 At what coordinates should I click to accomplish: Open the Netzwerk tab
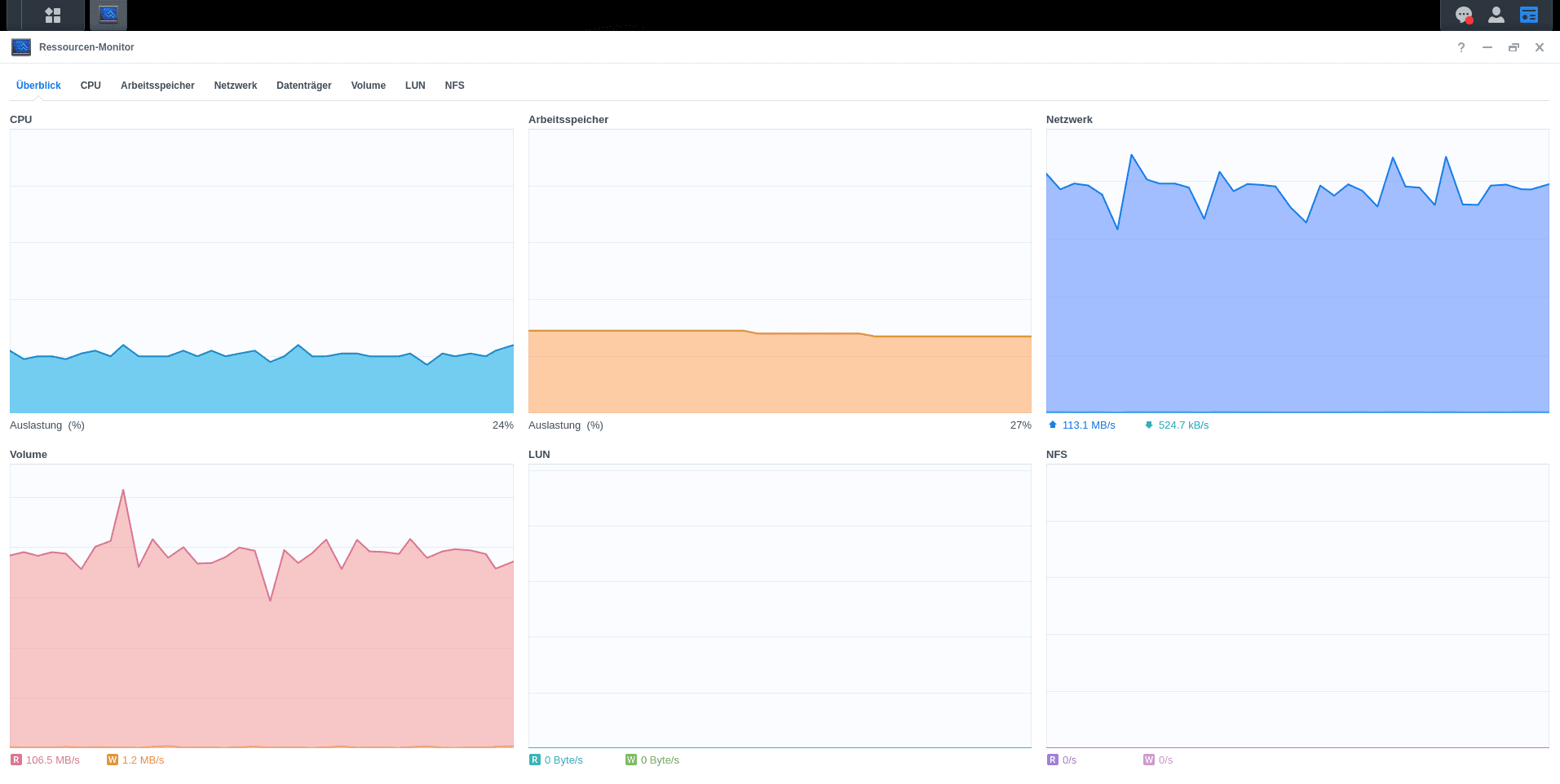pyautogui.click(x=236, y=86)
